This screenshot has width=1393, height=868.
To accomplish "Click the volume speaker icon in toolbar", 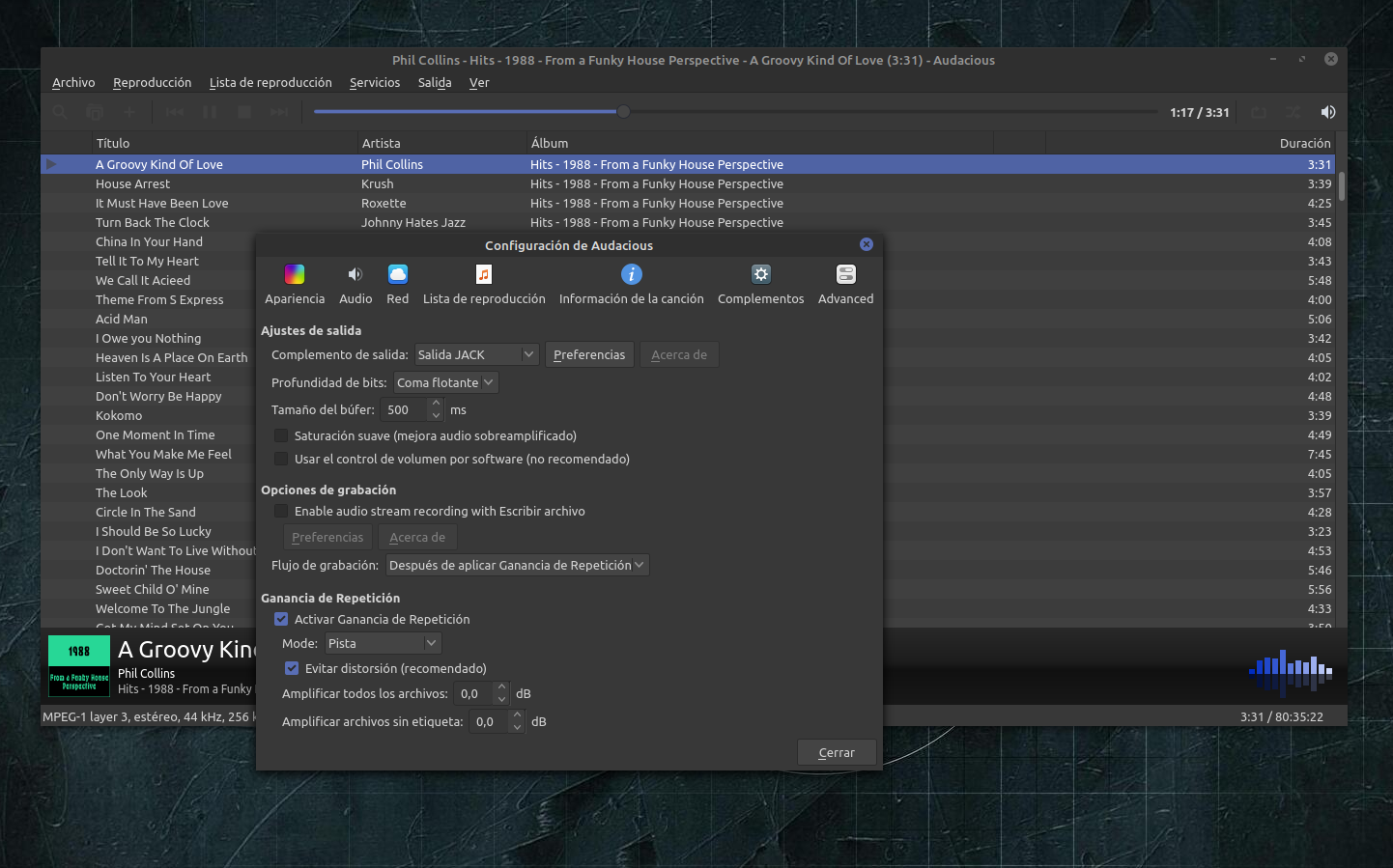I will coord(1328,112).
